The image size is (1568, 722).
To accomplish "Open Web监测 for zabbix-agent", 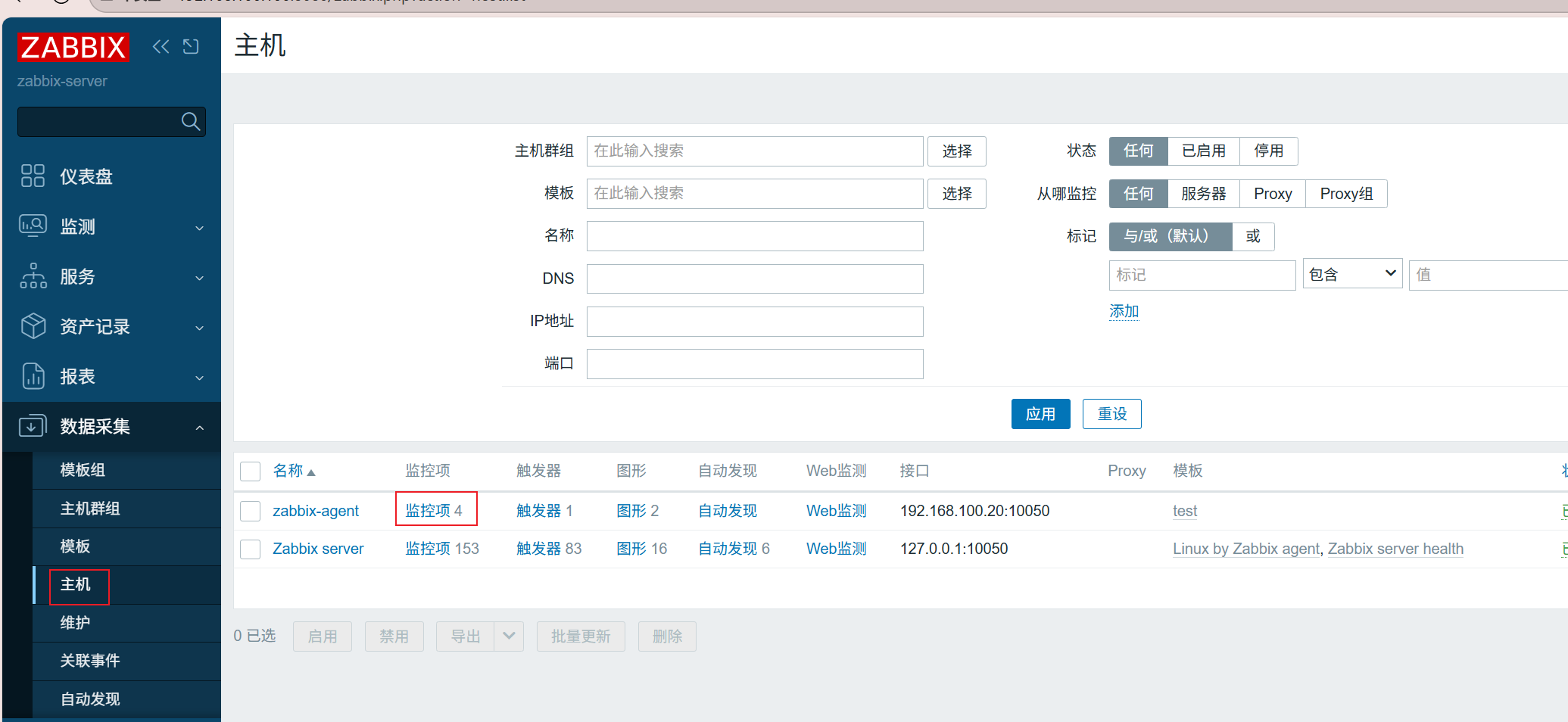I will point(836,511).
